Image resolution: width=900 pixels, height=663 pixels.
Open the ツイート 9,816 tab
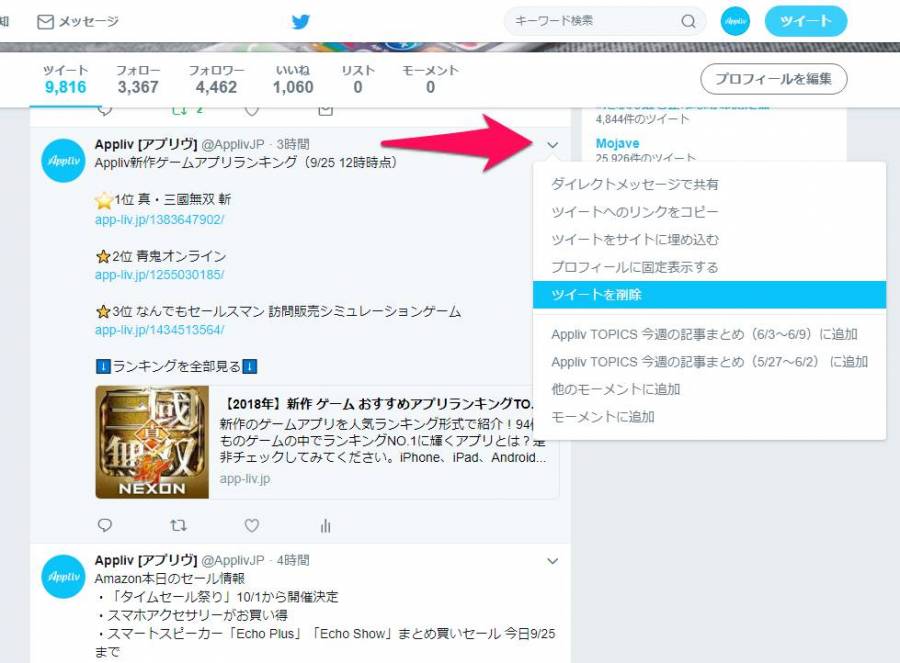point(65,79)
